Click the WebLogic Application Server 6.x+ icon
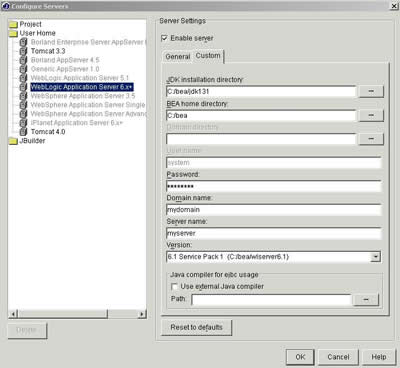Viewport: 400px width, 368px height. pos(23,87)
